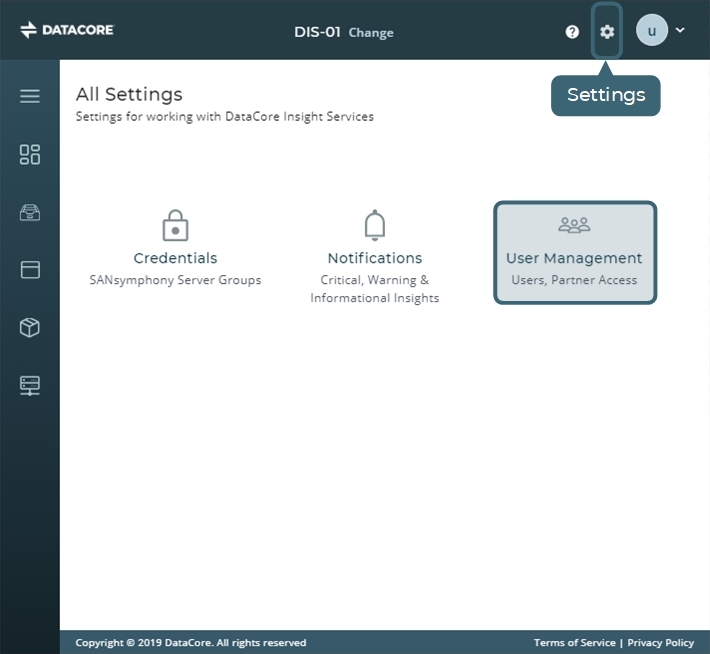Viewport: 710px width, 654px height.
Task: Click the Notifications bell icon
Action: (375, 225)
